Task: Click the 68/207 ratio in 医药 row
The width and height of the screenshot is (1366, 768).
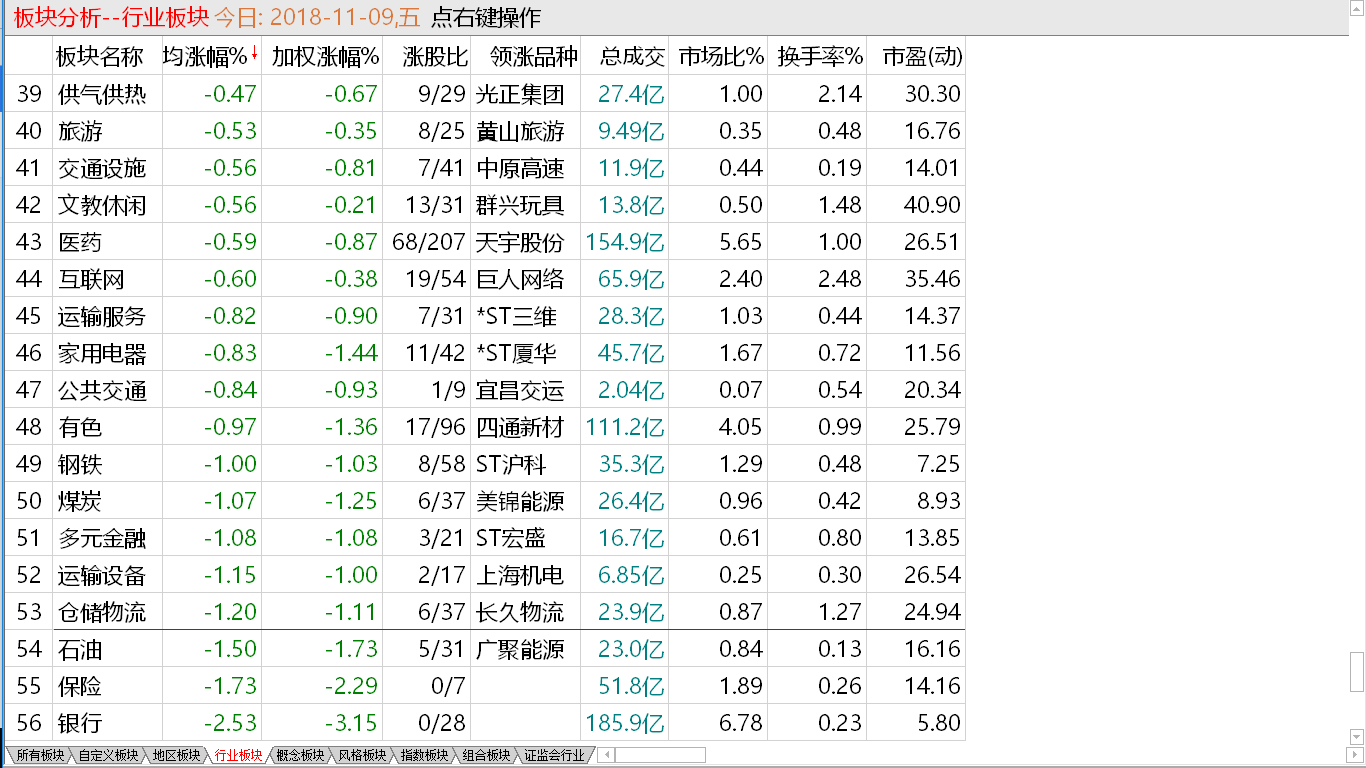Action: (x=430, y=242)
